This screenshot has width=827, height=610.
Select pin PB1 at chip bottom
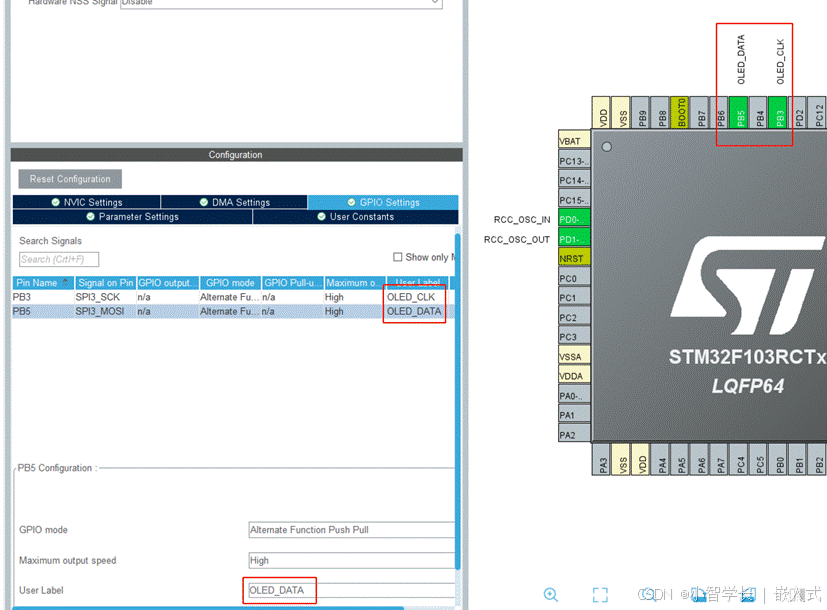799,459
